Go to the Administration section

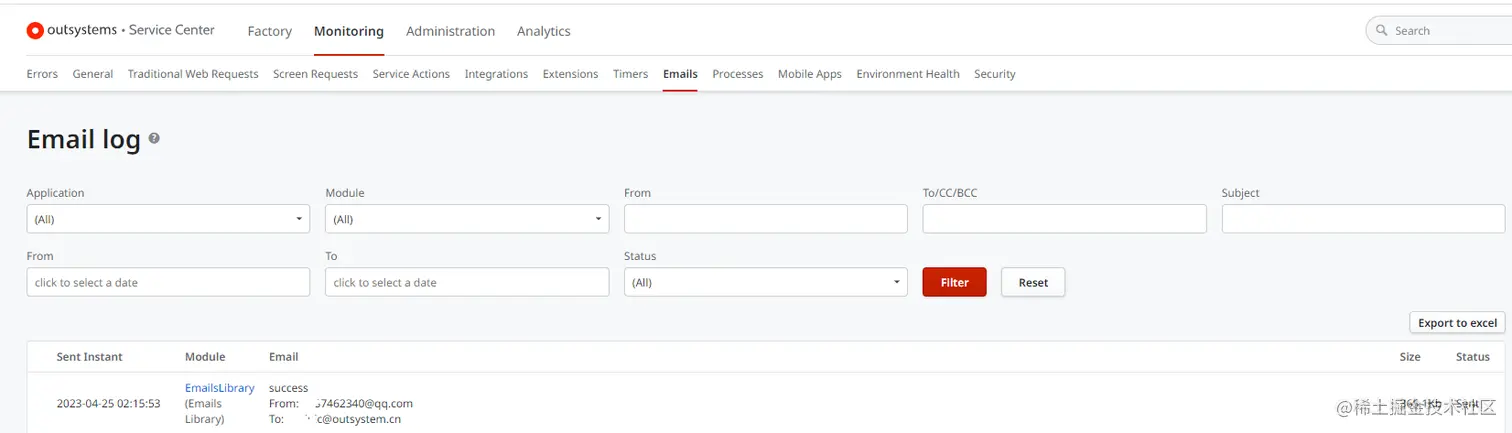coord(450,31)
